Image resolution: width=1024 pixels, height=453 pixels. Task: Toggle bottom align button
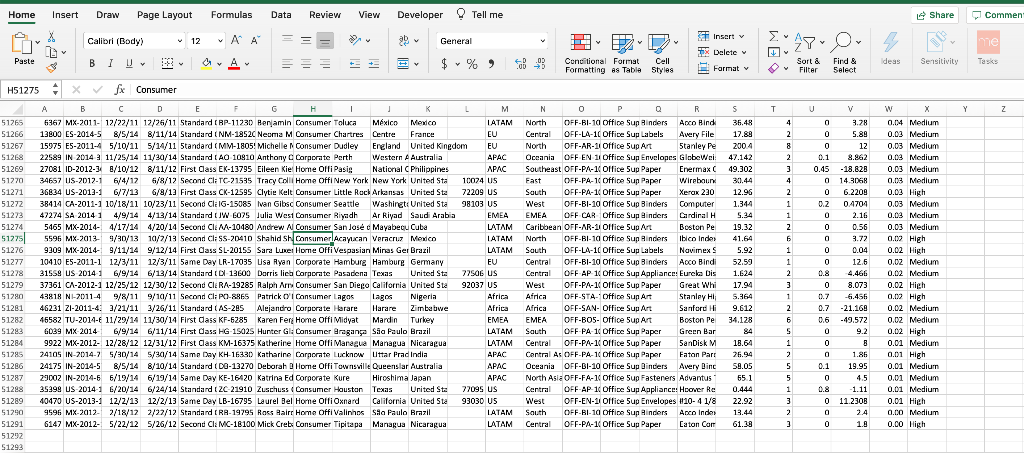pyautogui.click(x=325, y=40)
